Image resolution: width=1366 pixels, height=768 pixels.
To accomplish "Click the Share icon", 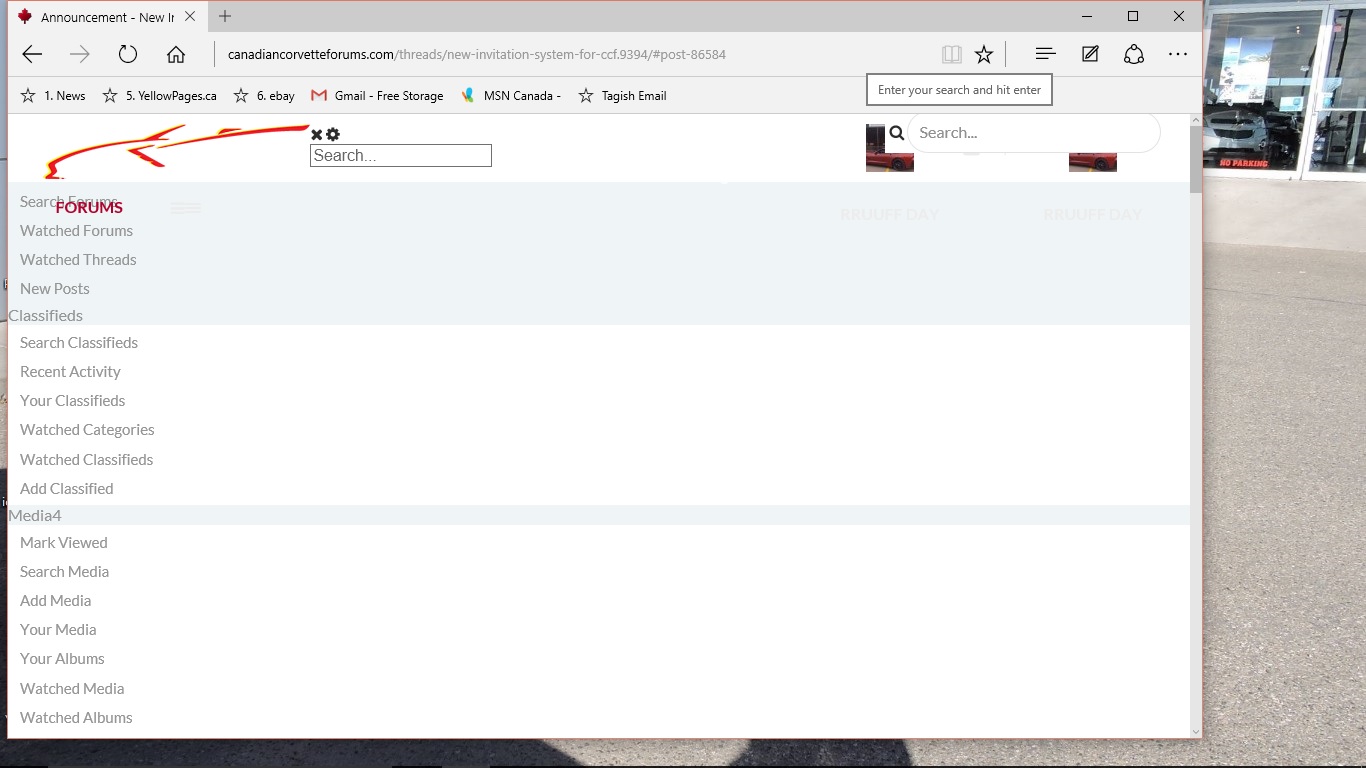I will (x=1133, y=54).
